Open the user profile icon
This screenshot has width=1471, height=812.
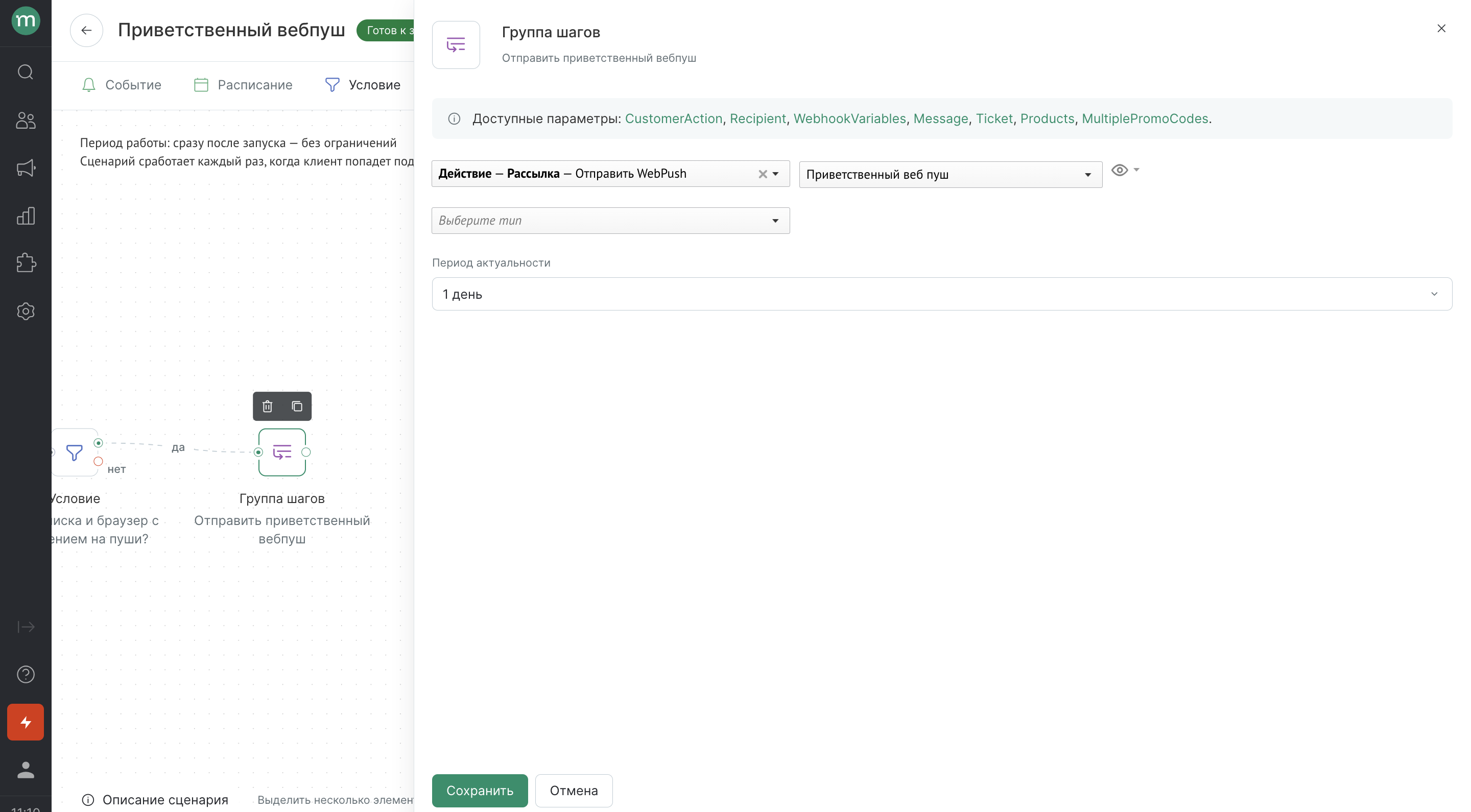pos(26,770)
